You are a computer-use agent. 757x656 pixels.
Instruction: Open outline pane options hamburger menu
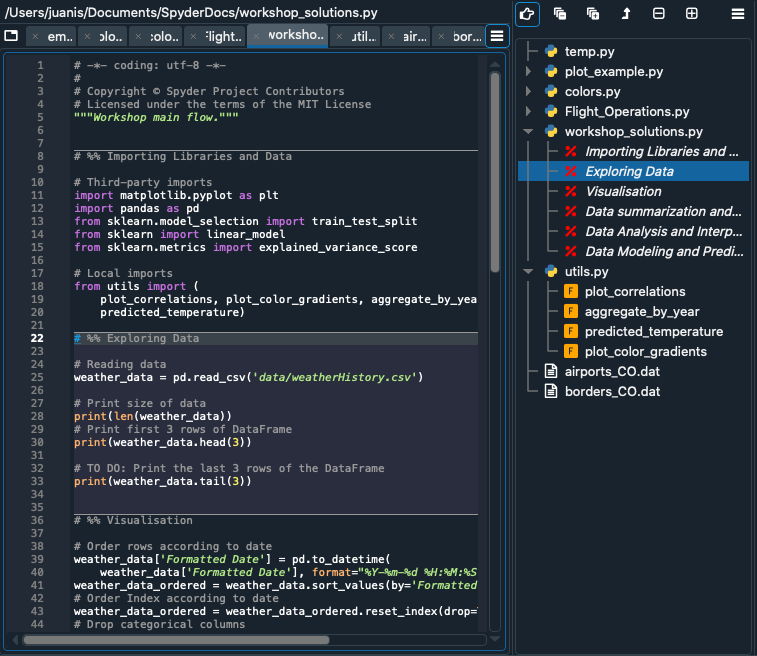(737, 14)
